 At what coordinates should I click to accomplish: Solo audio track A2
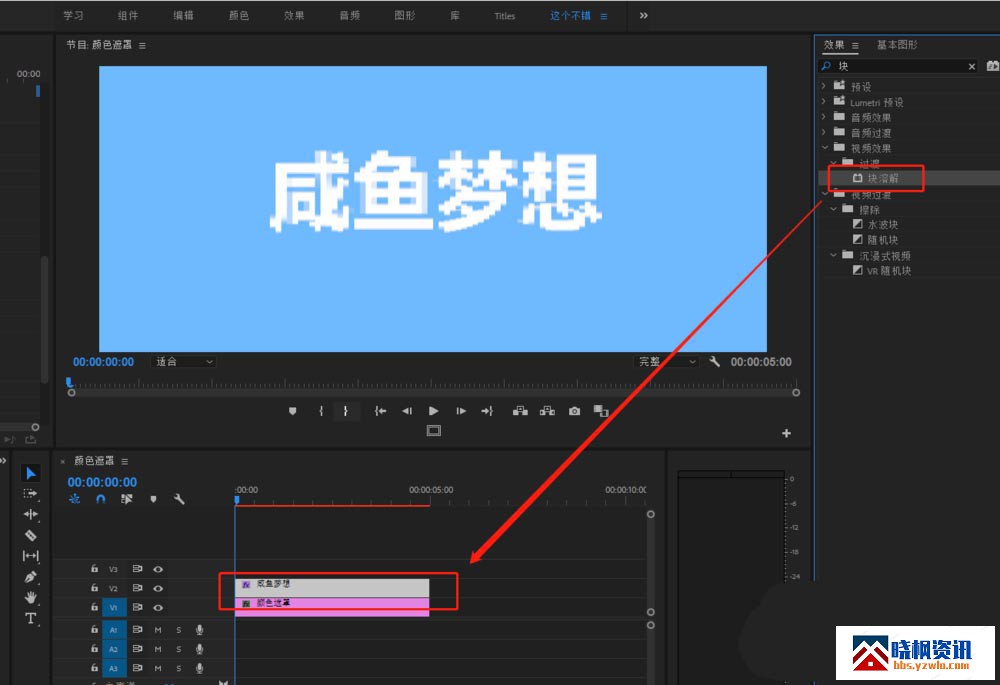(x=179, y=649)
